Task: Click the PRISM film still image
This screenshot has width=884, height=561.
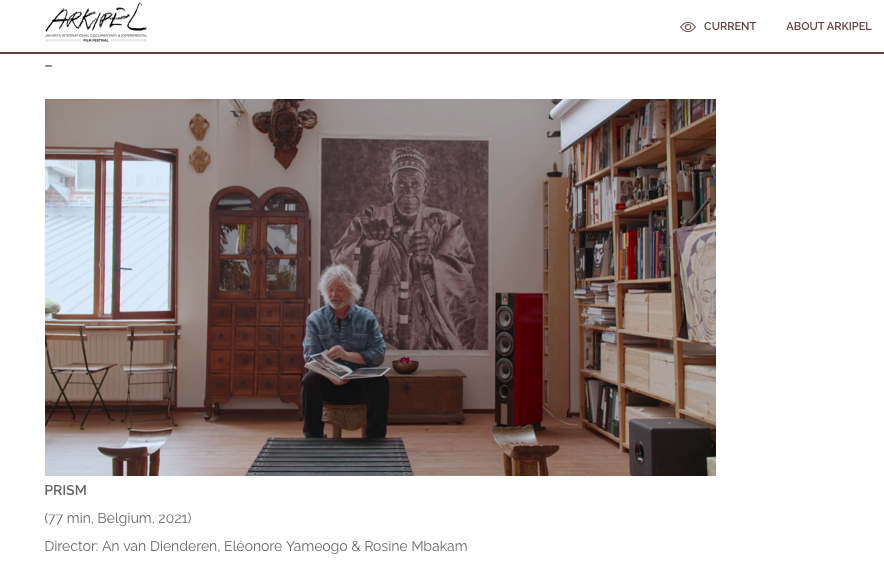Action: pos(380,288)
